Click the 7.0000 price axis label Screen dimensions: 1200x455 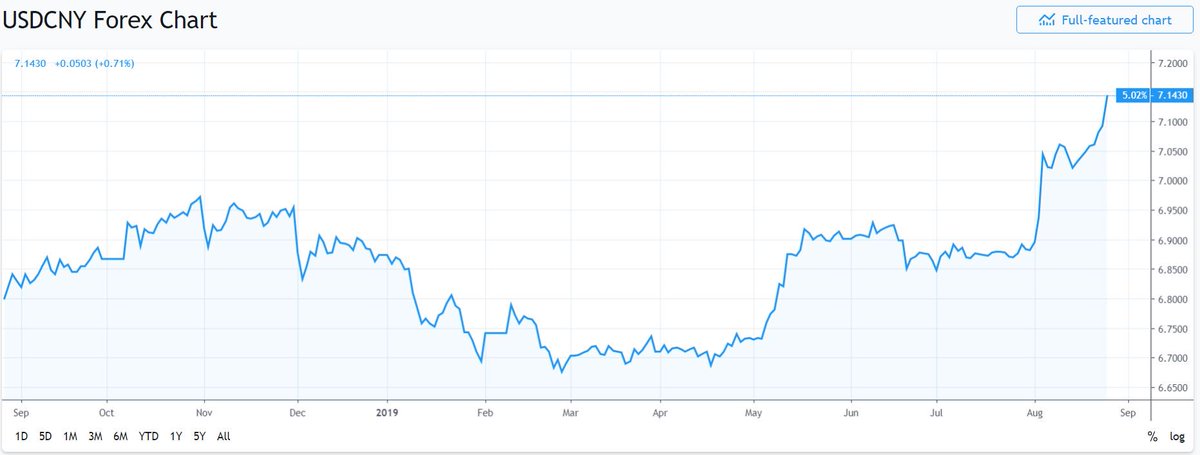(x=1171, y=180)
